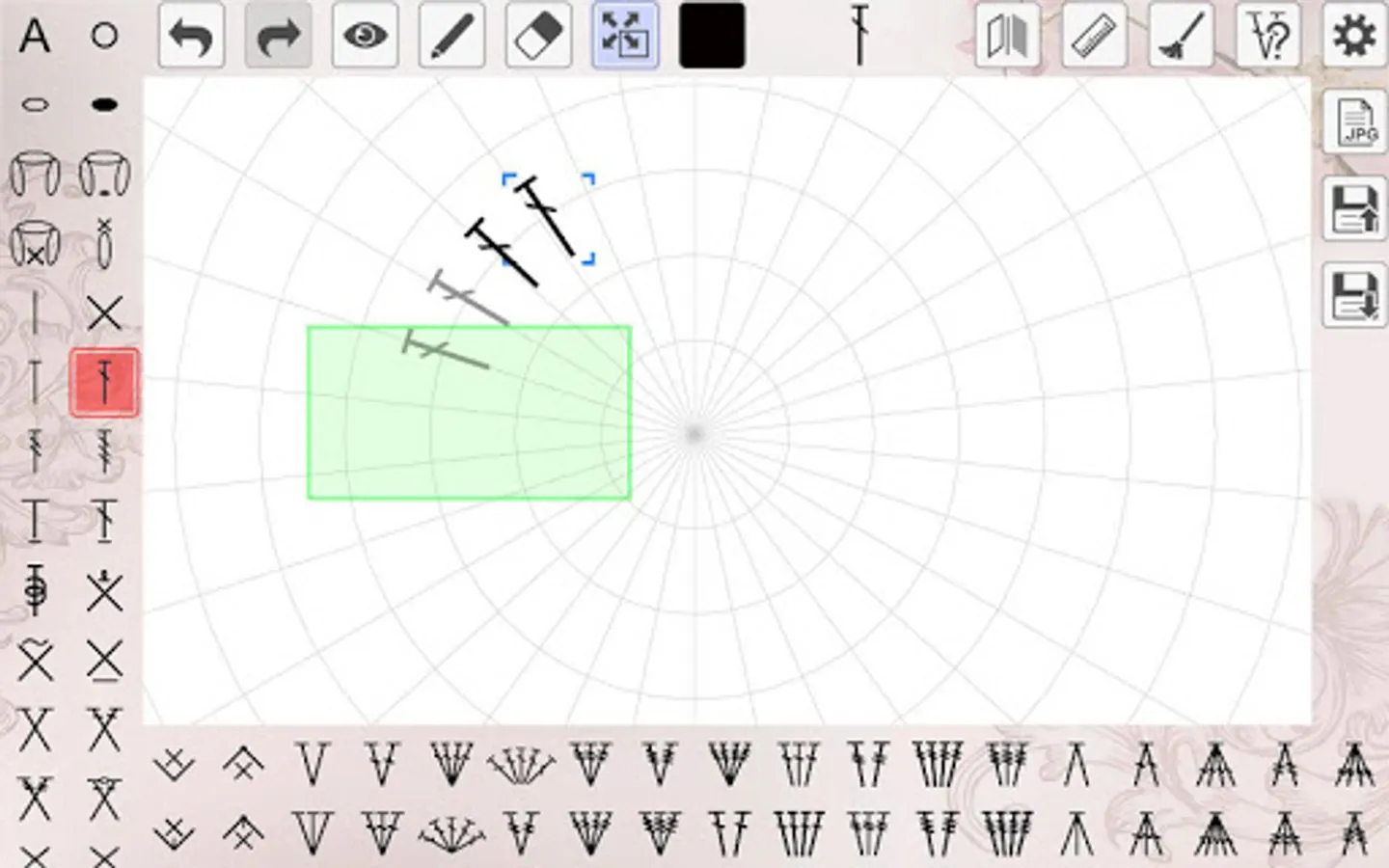Open the black color swatch
This screenshot has width=1389, height=868.
pos(712,36)
